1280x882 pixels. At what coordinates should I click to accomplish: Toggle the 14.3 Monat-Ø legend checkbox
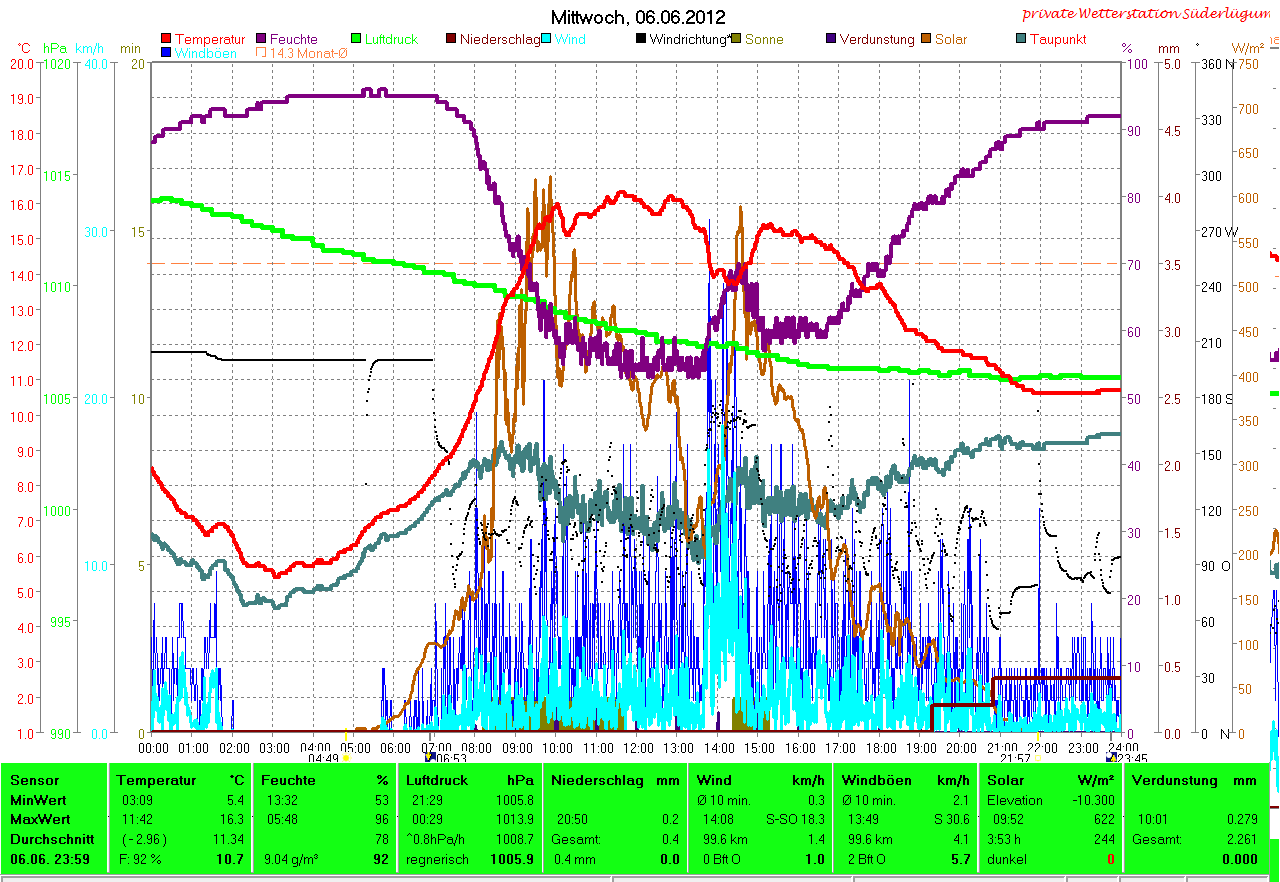pos(262,53)
